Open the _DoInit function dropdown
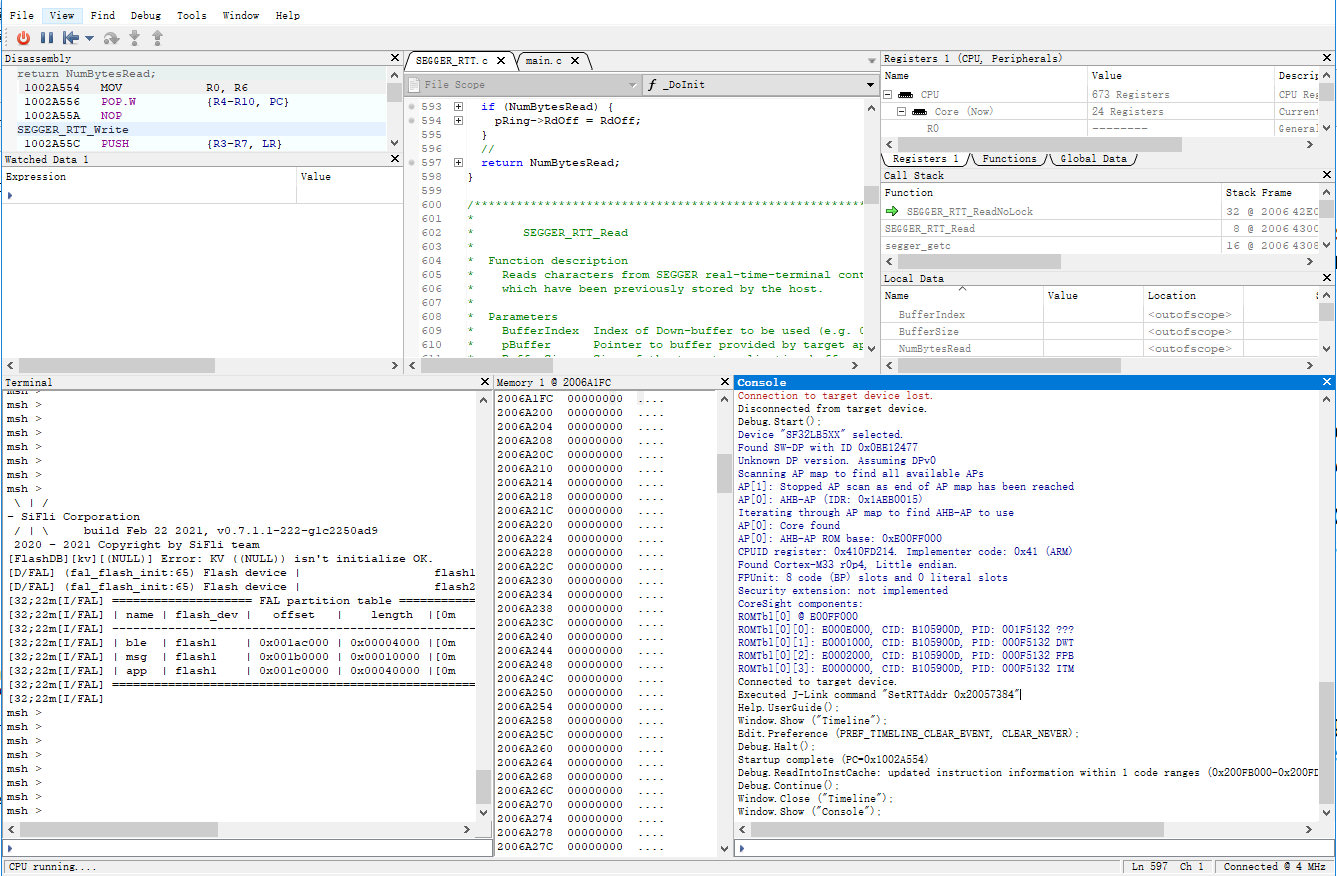Screen dimensions: 1337x876 click(x=870, y=85)
